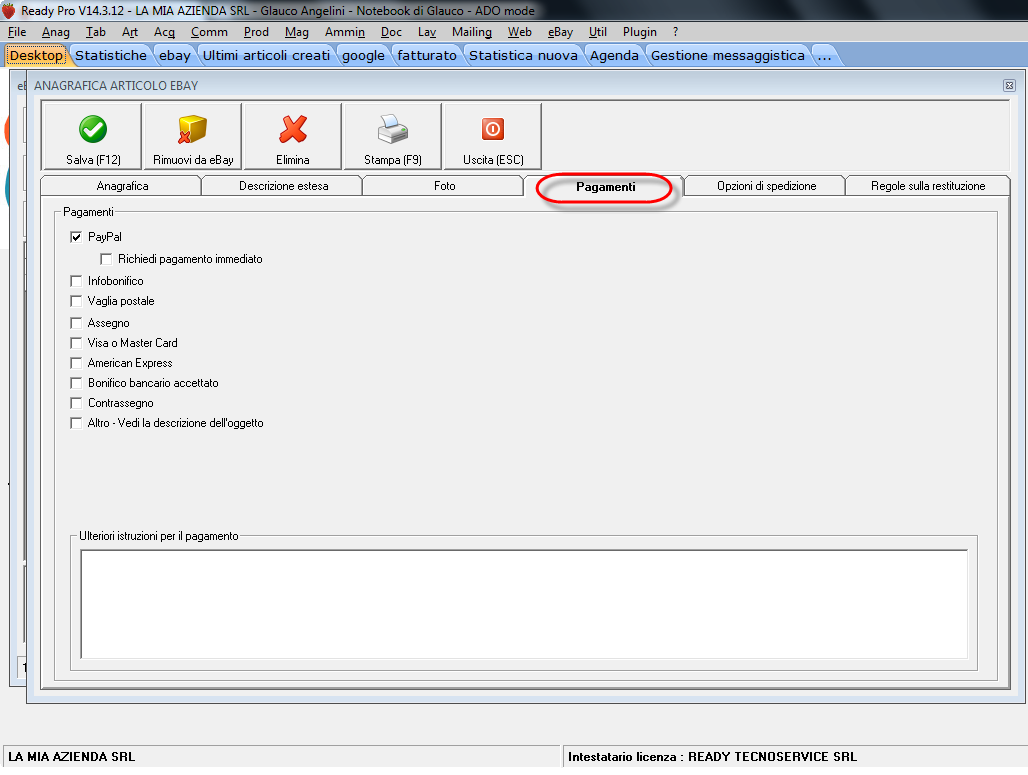The image size is (1028, 775).
Task: Enable Richiedi pagamento immediato checkbox
Action: (106, 259)
